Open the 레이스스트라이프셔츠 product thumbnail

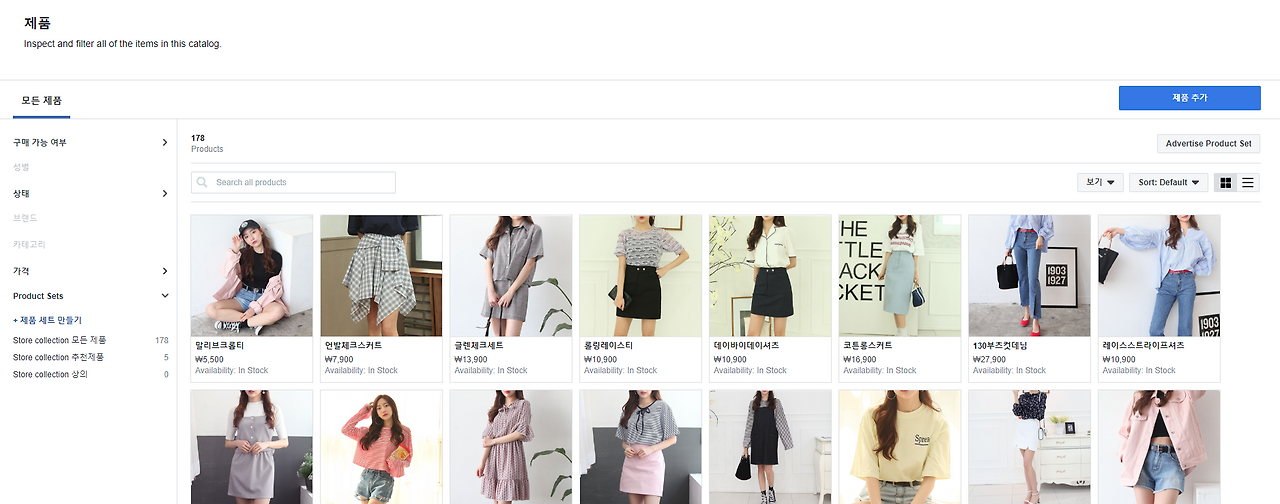point(1159,275)
